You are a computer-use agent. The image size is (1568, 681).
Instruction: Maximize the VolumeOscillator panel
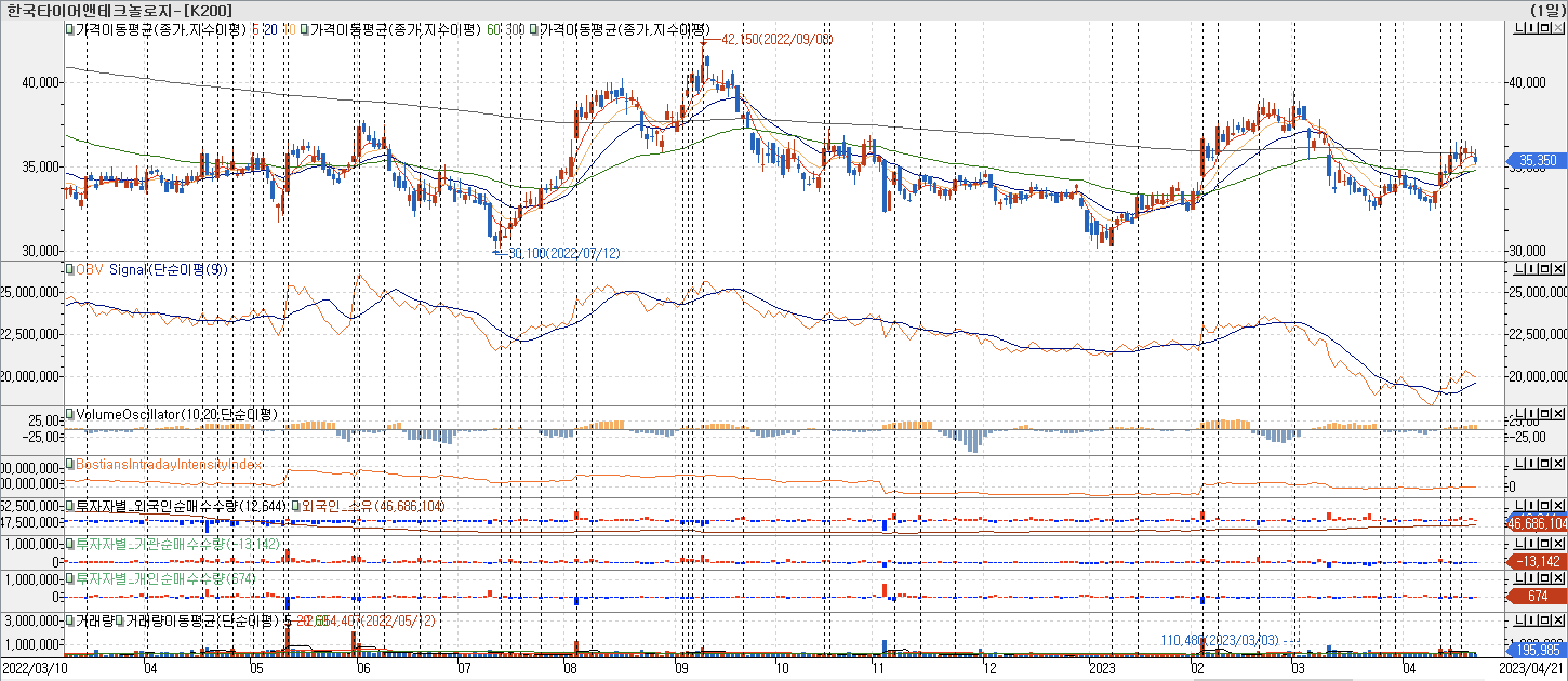[1545, 414]
